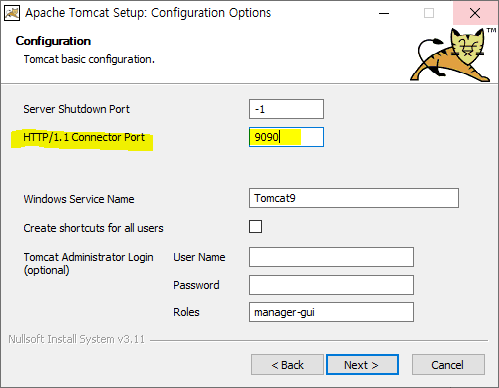The height and width of the screenshot is (388, 499).
Task: Click the User Name input field
Action: click(331, 257)
